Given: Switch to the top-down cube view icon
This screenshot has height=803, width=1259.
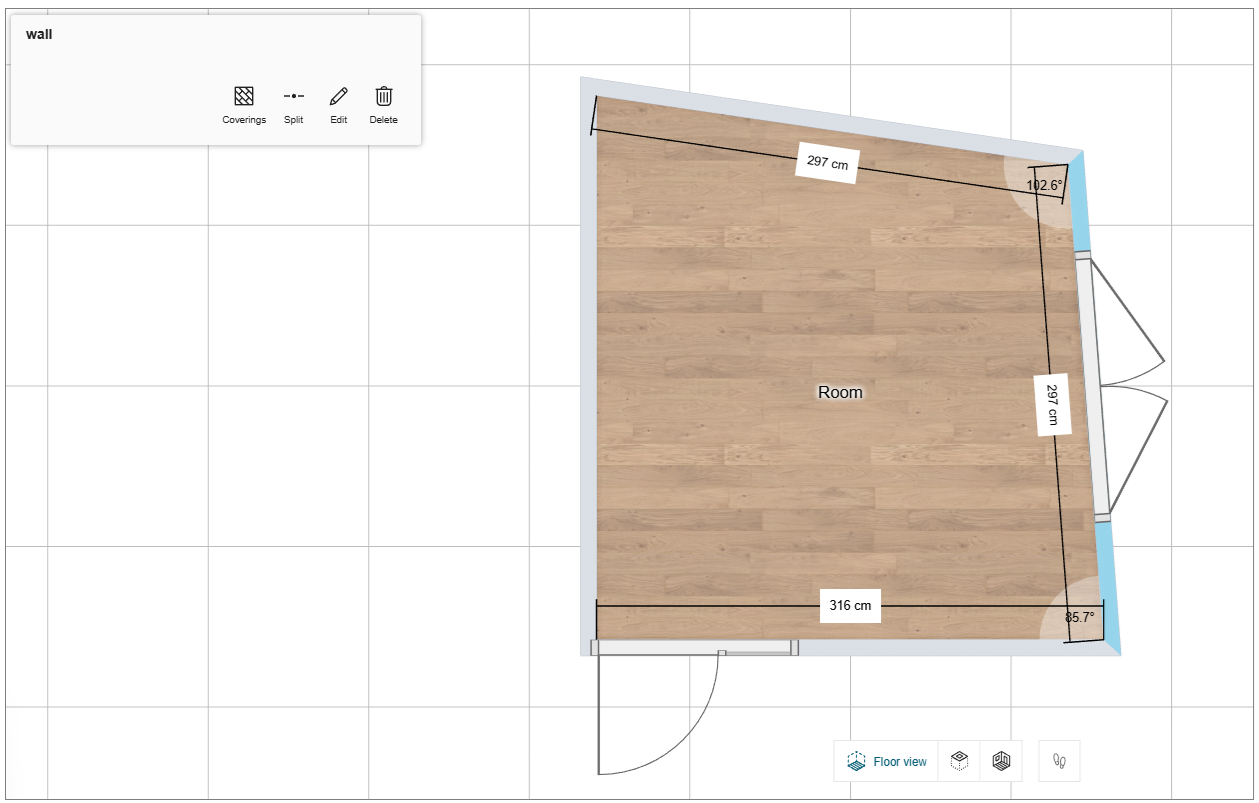Looking at the screenshot, I should click(959, 761).
